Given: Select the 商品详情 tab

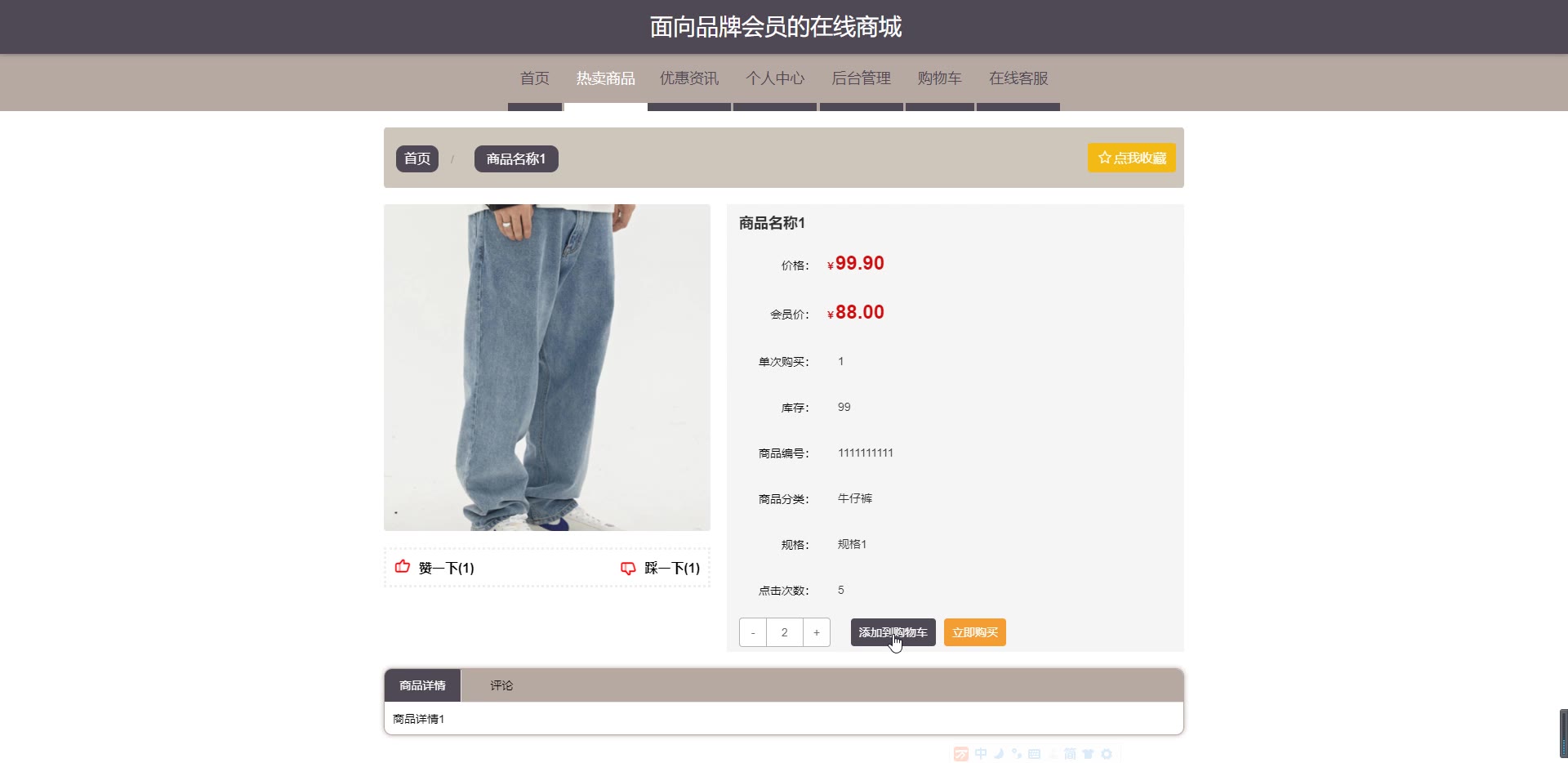Looking at the screenshot, I should 422,685.
